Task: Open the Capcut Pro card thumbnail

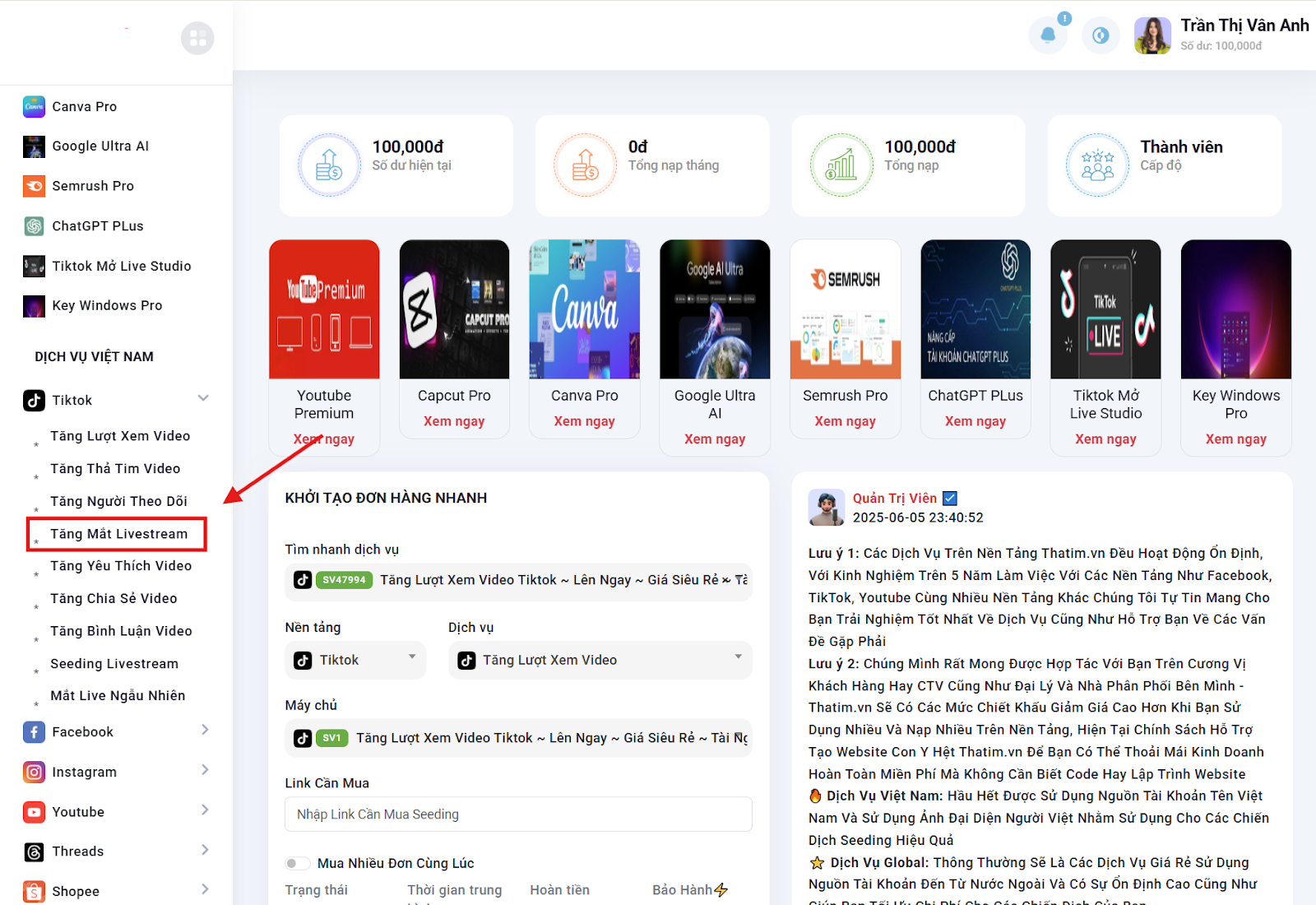Action: tap(454, 309)
